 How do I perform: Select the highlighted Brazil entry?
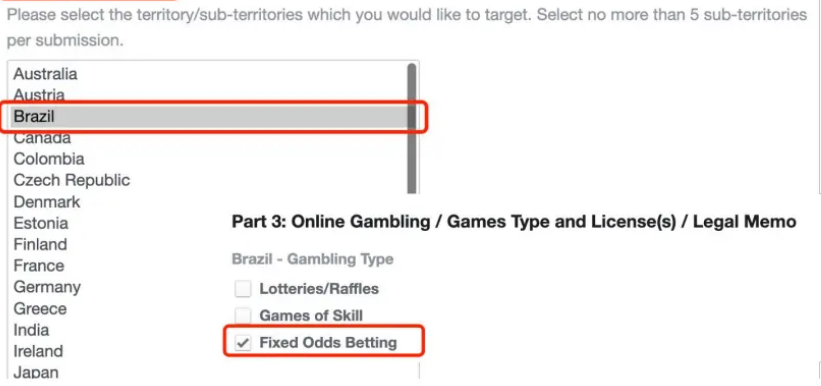[208, 116]
